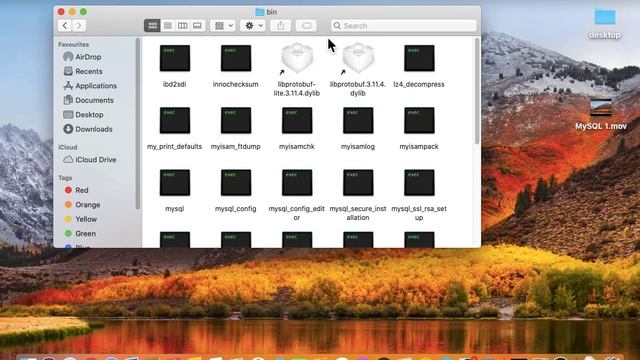The image size is (640, 360).
Task: Open the gear Action menu
Action: pyautogui.click(x=253, y=26)
